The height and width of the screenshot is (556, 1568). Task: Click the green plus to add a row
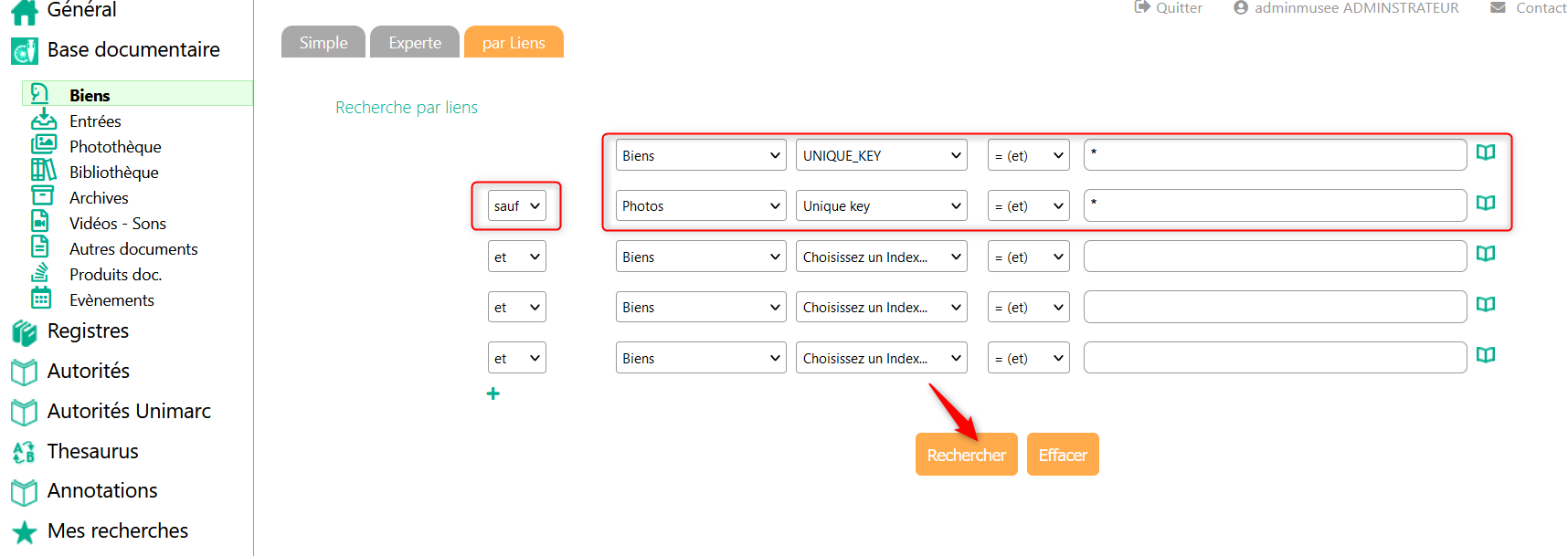click(x=493, y=393)
